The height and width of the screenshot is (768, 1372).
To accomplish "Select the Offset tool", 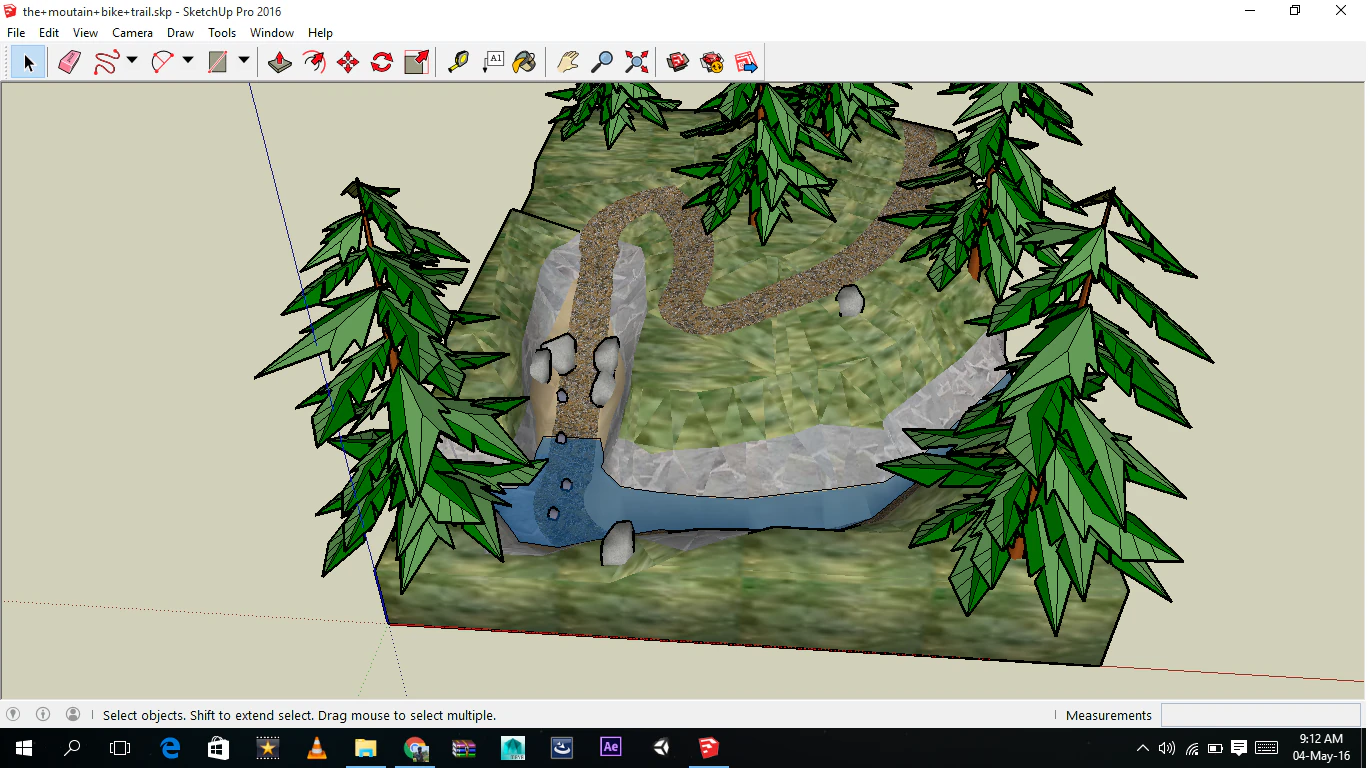I will [x=314, y=63].
